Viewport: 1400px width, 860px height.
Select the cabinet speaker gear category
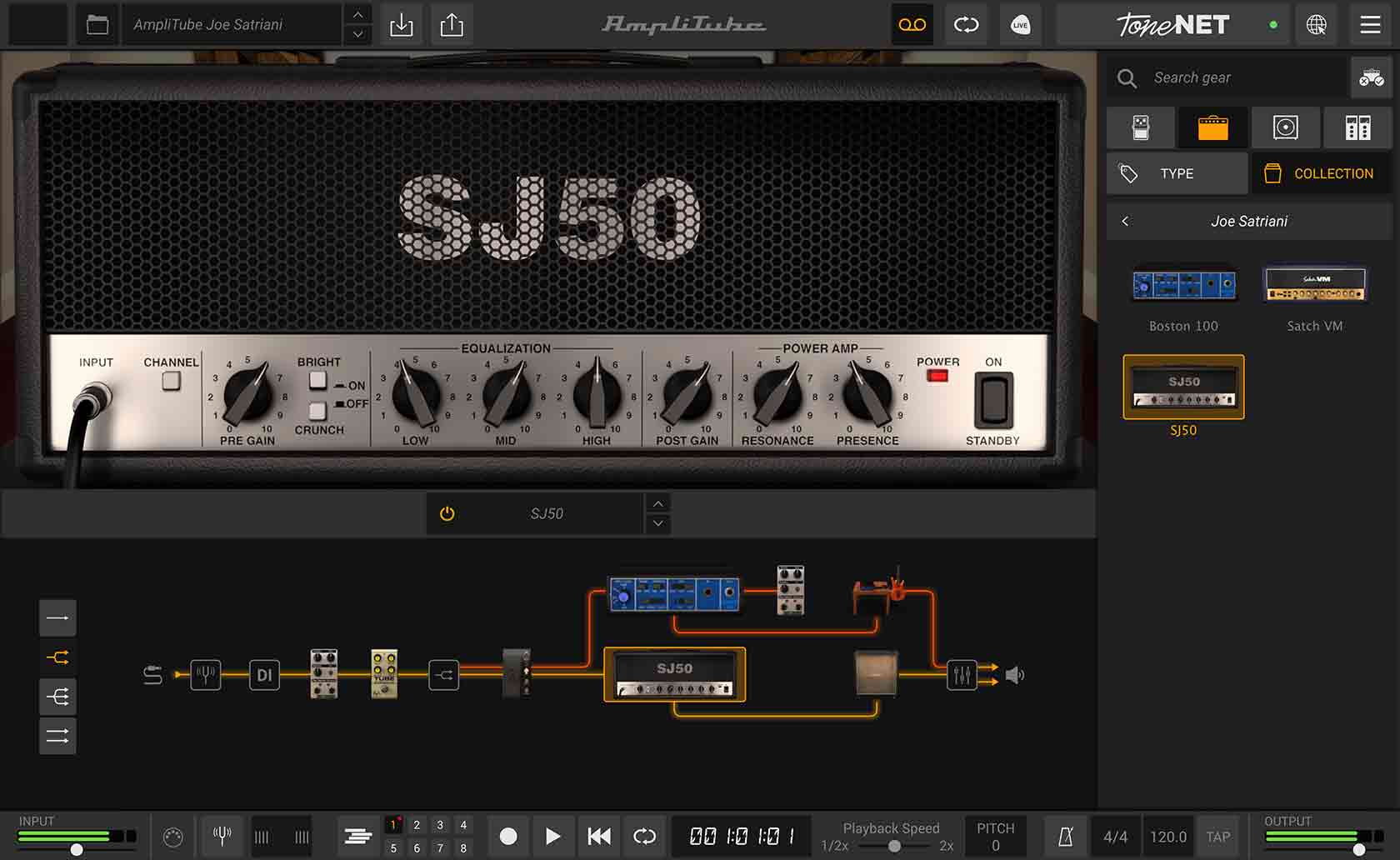[x=1286, y=127]
